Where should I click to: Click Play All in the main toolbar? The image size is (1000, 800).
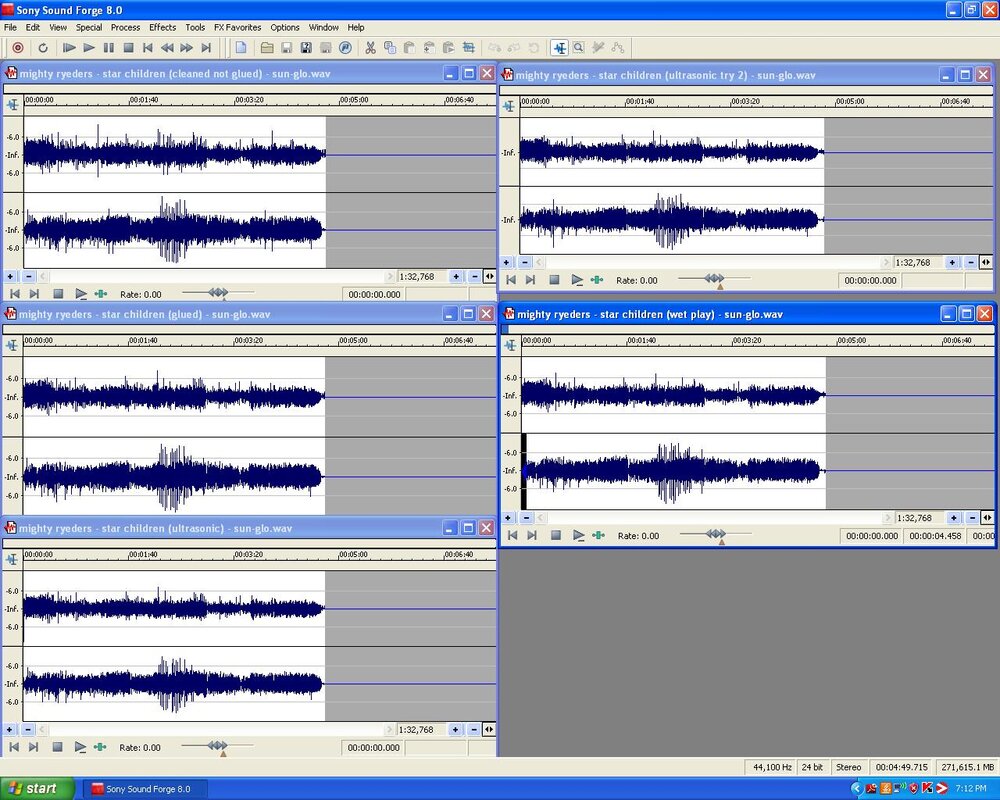[x=69, y=48]
